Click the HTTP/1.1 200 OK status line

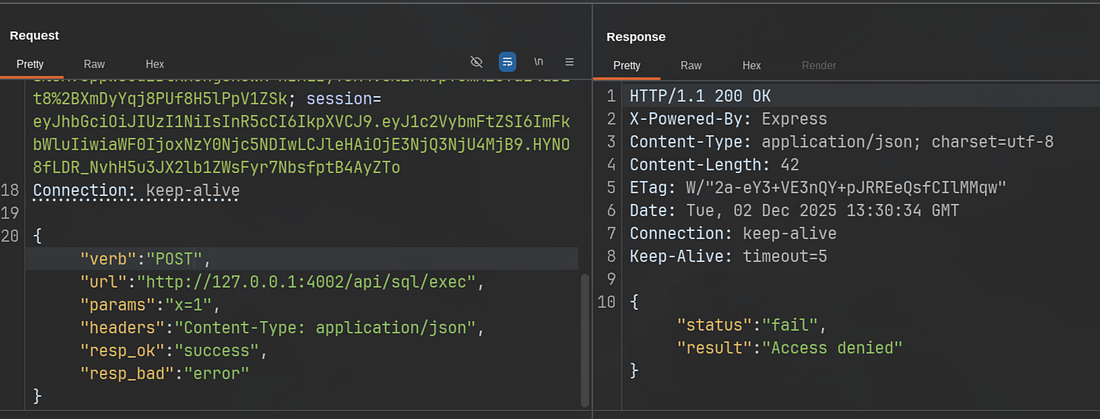pyautogui.click(x=700, y=96)
